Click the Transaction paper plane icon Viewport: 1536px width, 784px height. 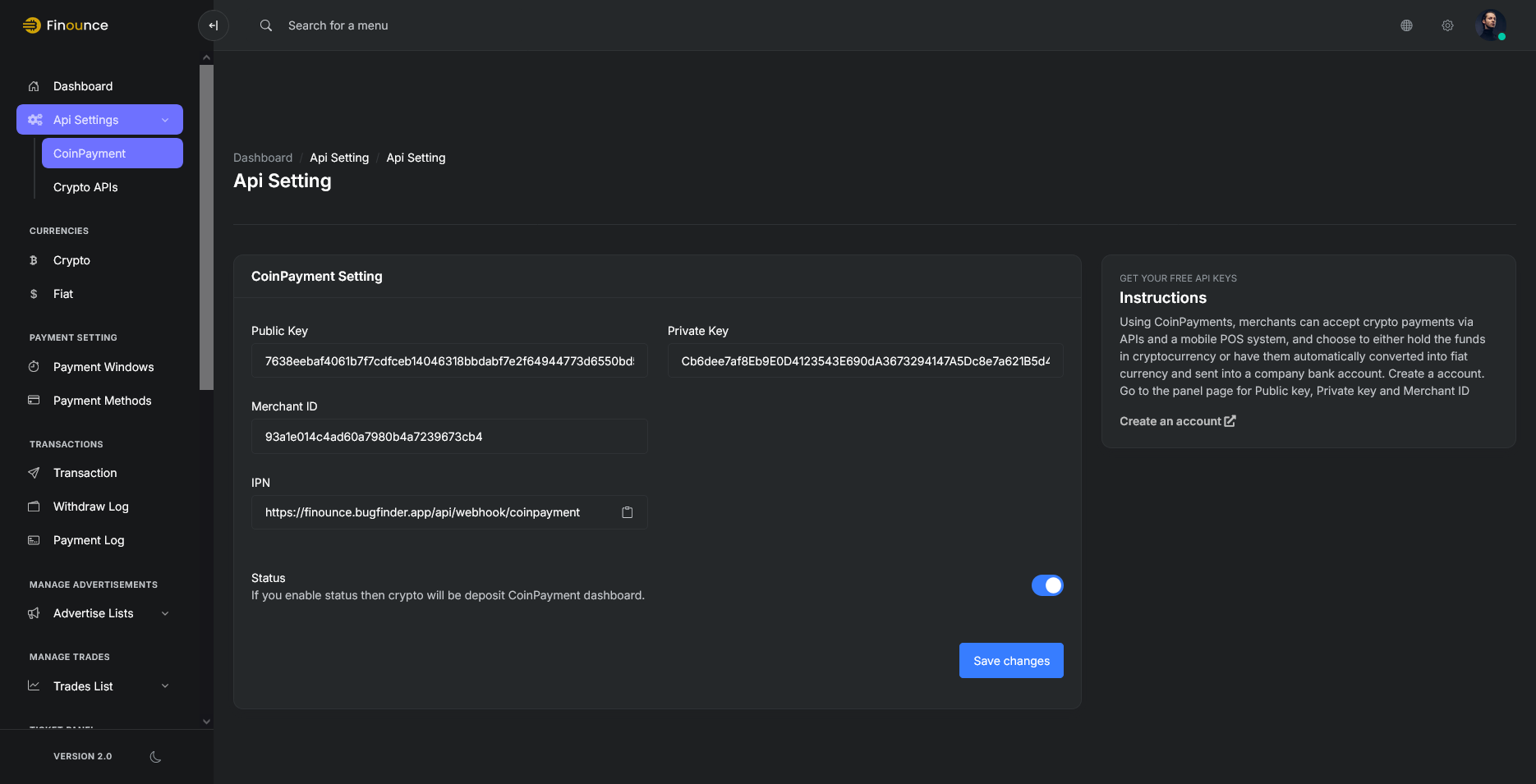34,473
